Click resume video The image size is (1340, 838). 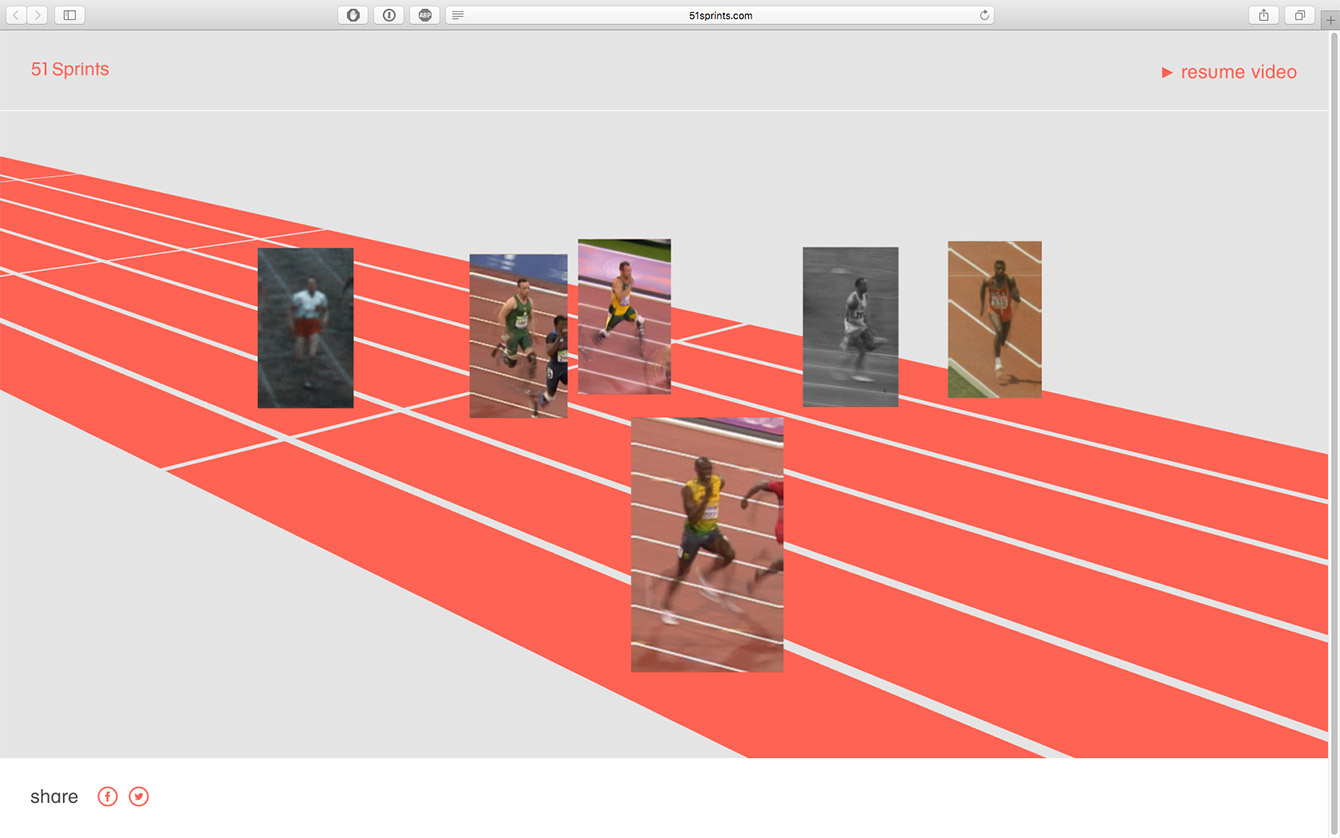point(1229,72)
